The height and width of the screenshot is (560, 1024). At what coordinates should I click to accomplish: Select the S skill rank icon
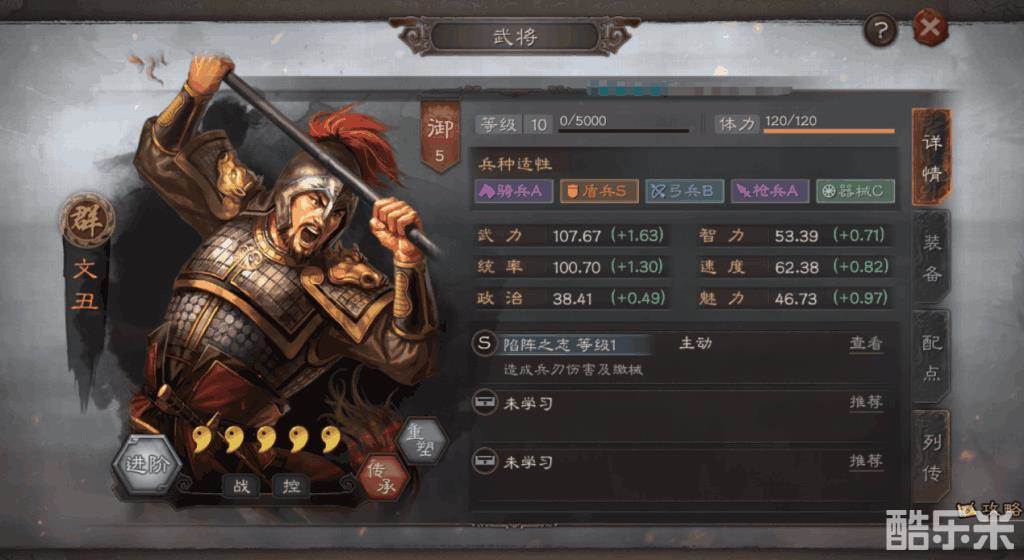point(484,343)
